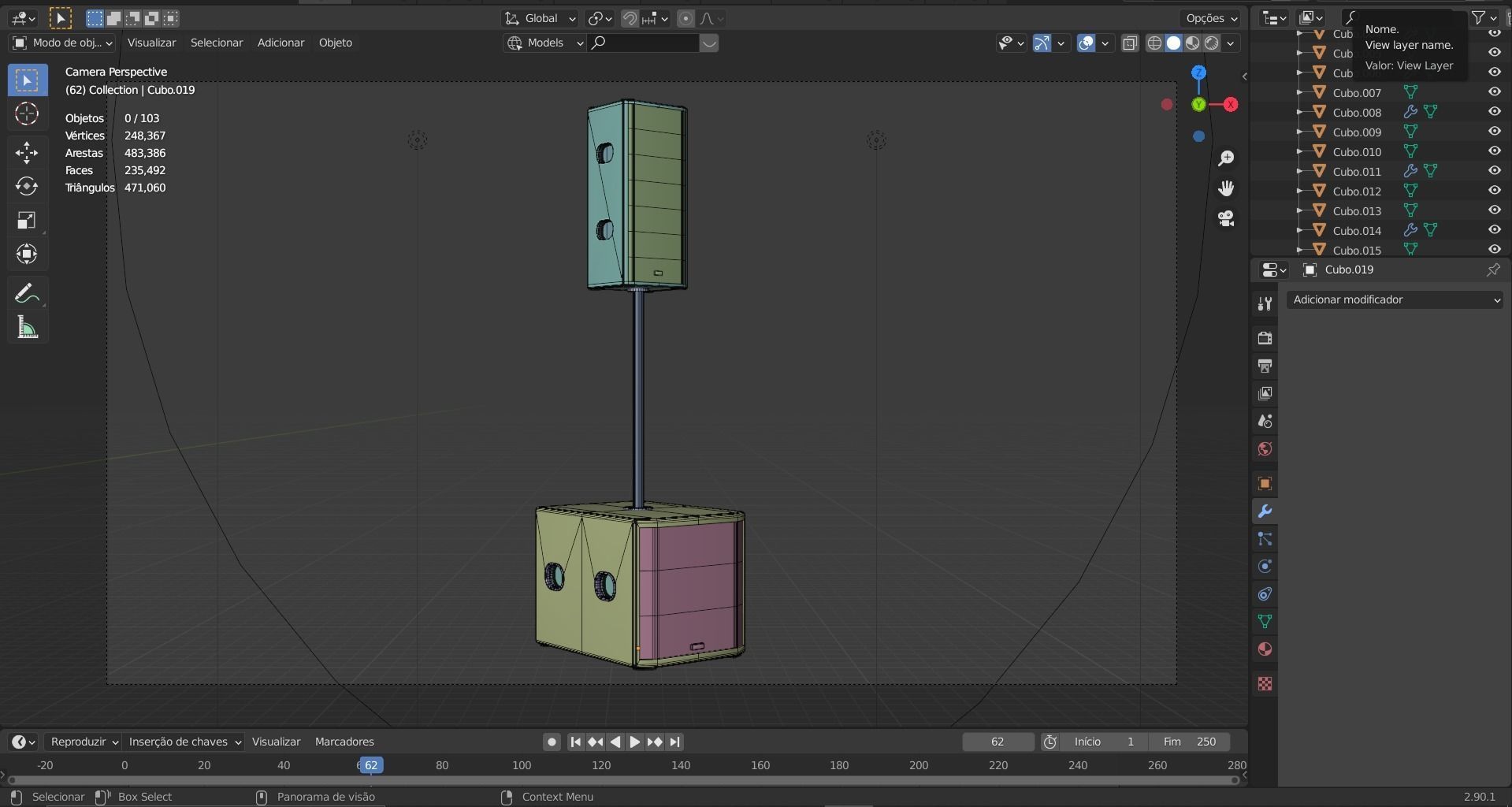
Task: Open the timeline Marcadores menu
Action: coord(344,742)
